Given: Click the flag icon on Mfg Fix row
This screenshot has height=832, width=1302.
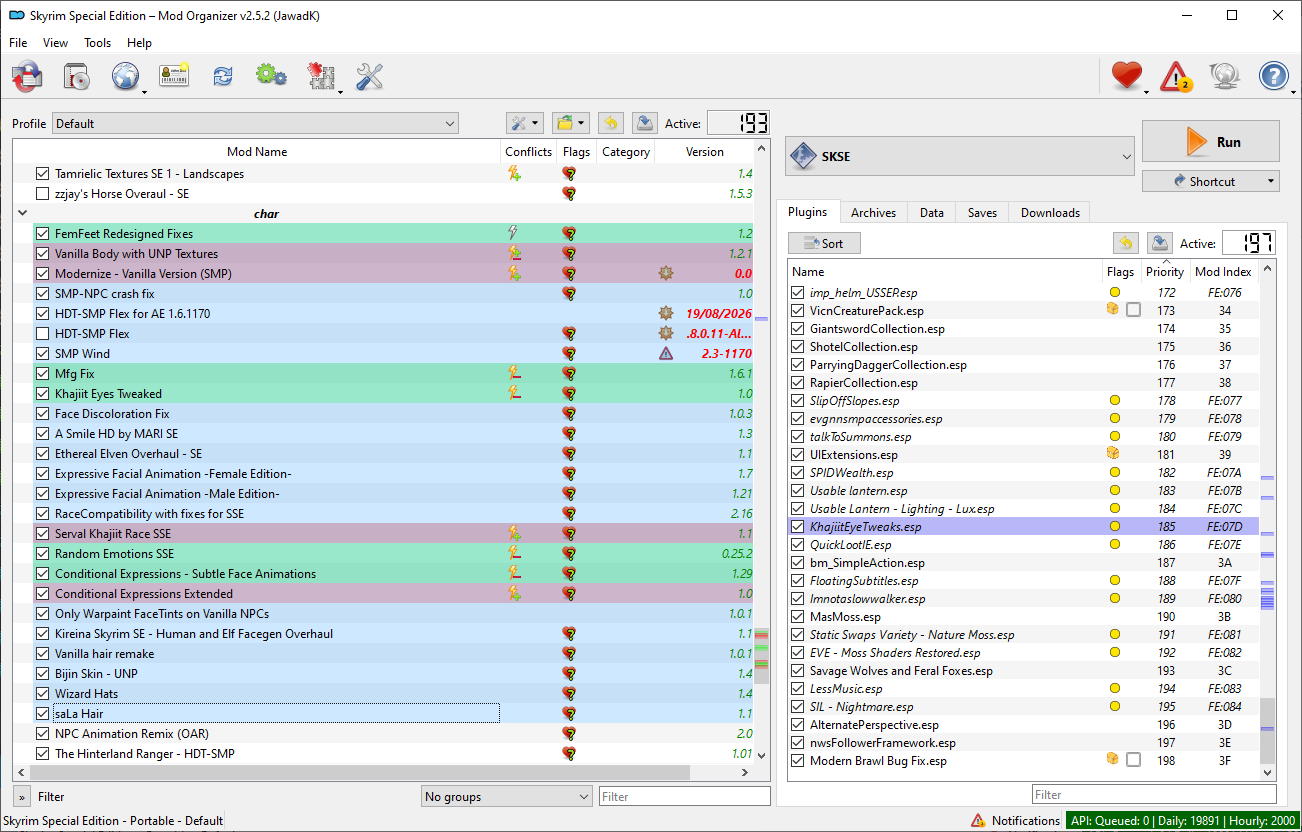Looking at the screenshot, I should tap(569, 373).
